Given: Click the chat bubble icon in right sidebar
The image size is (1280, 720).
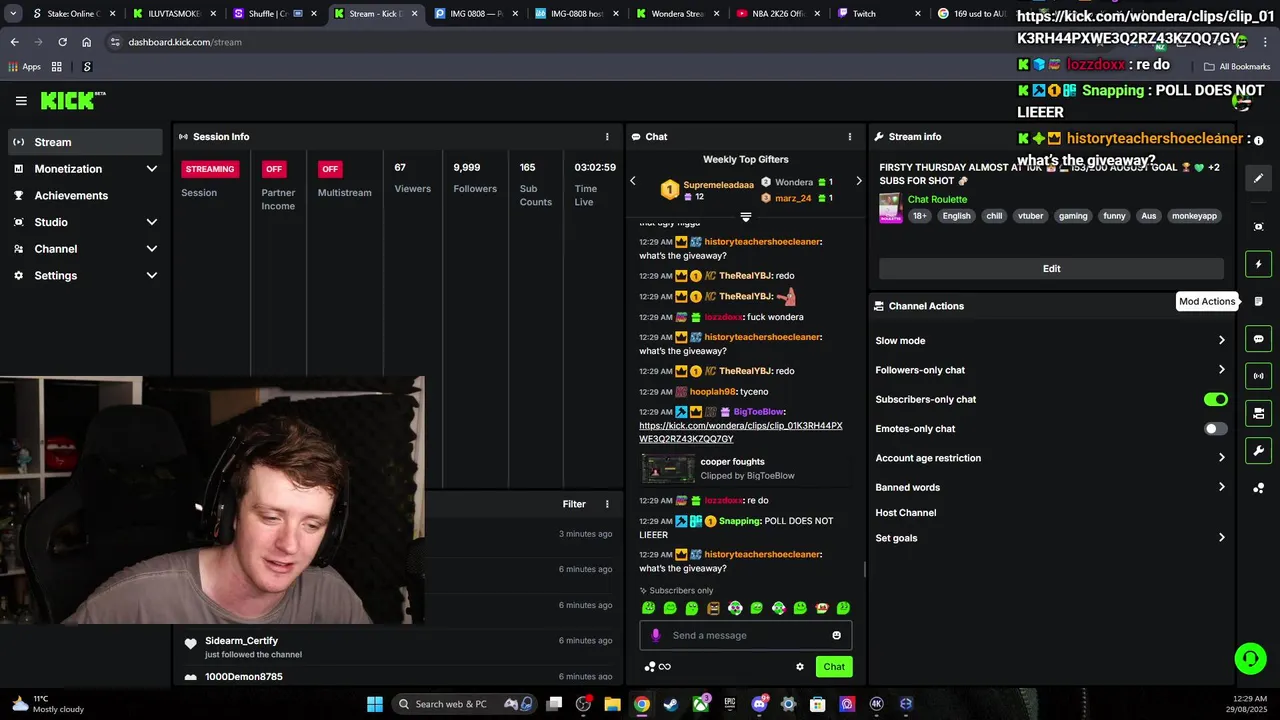Looking at the screenshot, I should (1259, 339).
